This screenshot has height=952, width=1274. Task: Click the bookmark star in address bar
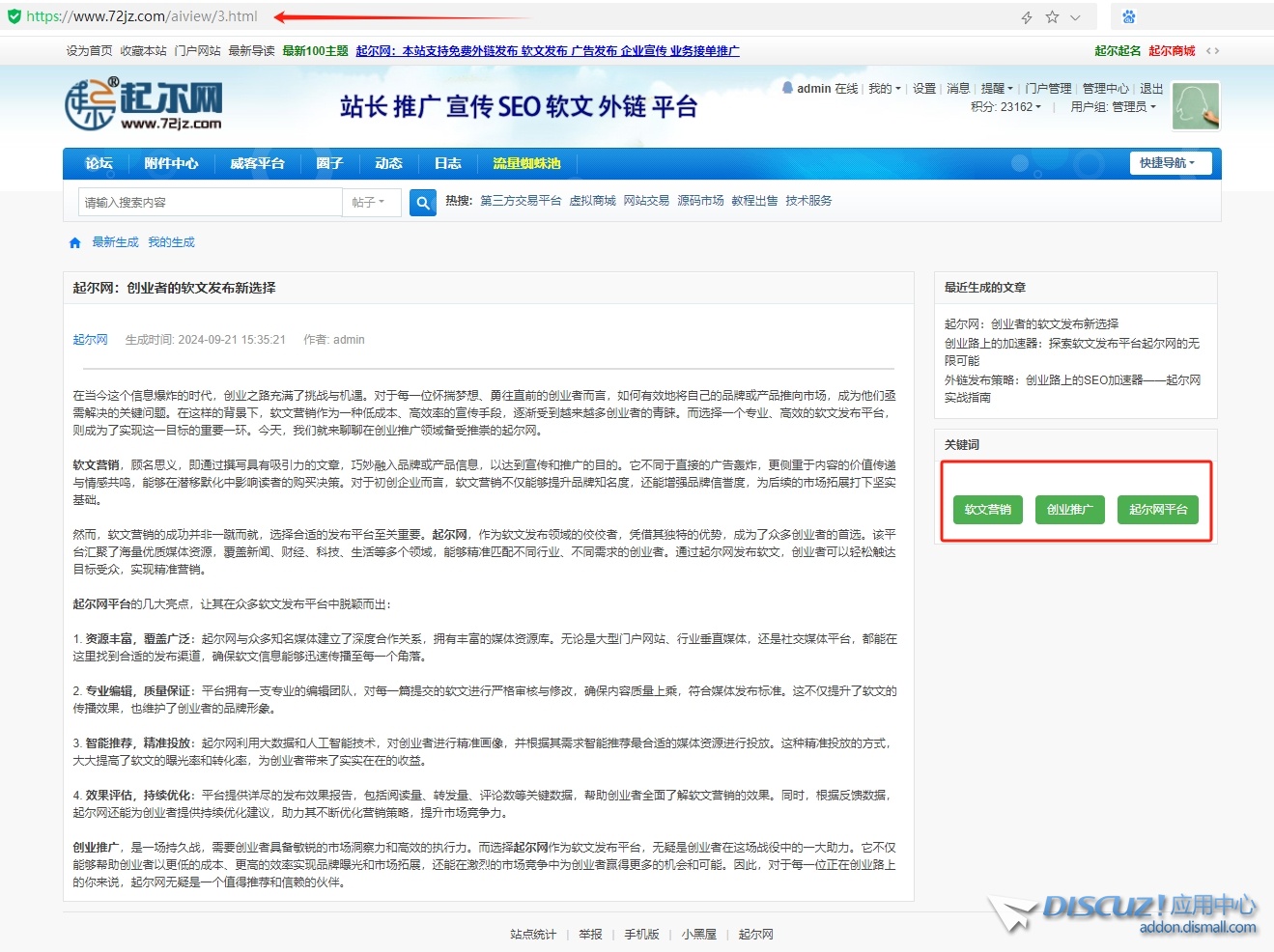[1052, 17]
